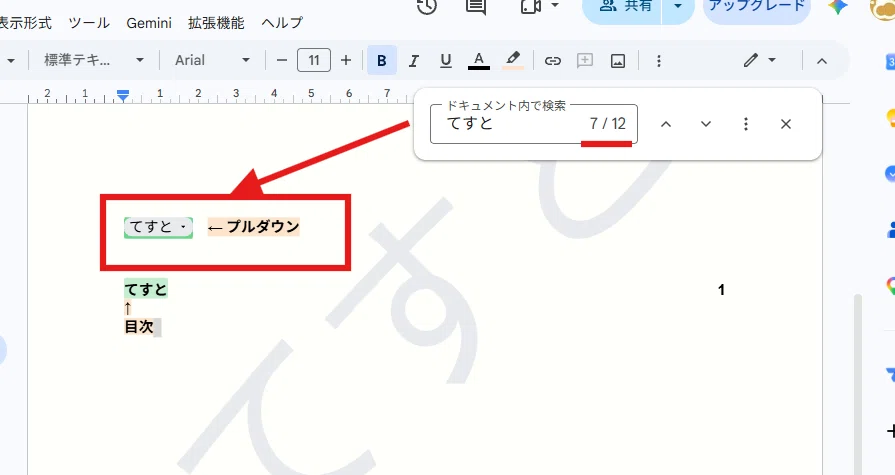Click the vertical scrollbar
This screenshot has height=475, width=895.
tap(857, 384)
